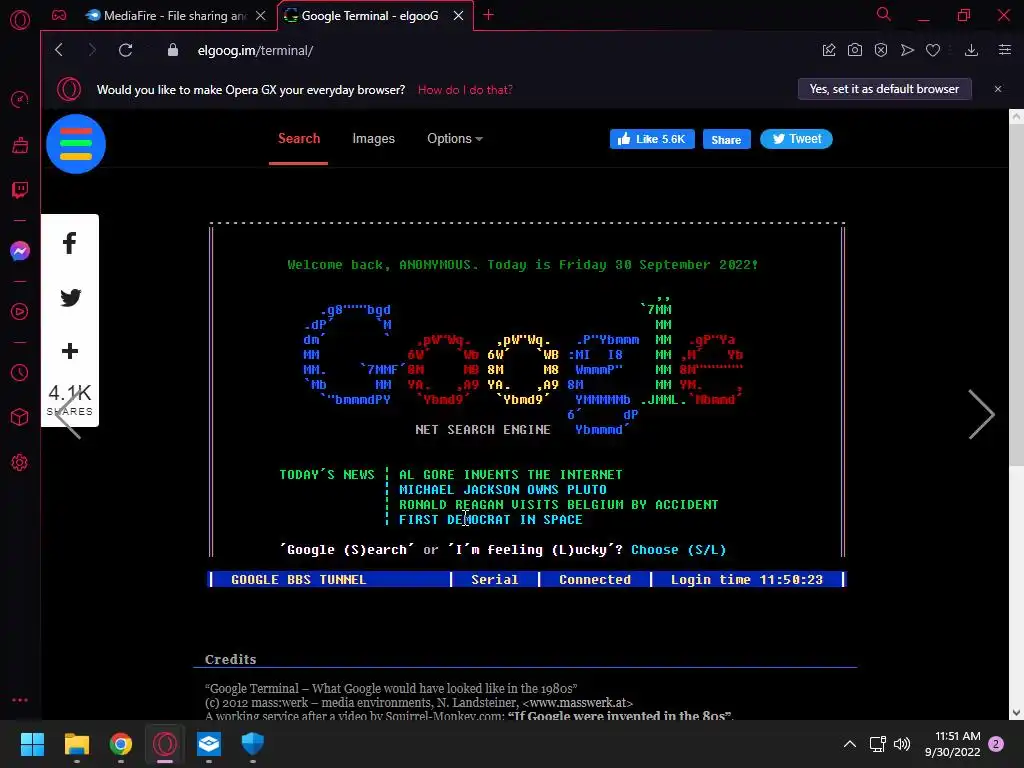
Task: Click Yes, set it as default browser
Action: click(884, 89)
